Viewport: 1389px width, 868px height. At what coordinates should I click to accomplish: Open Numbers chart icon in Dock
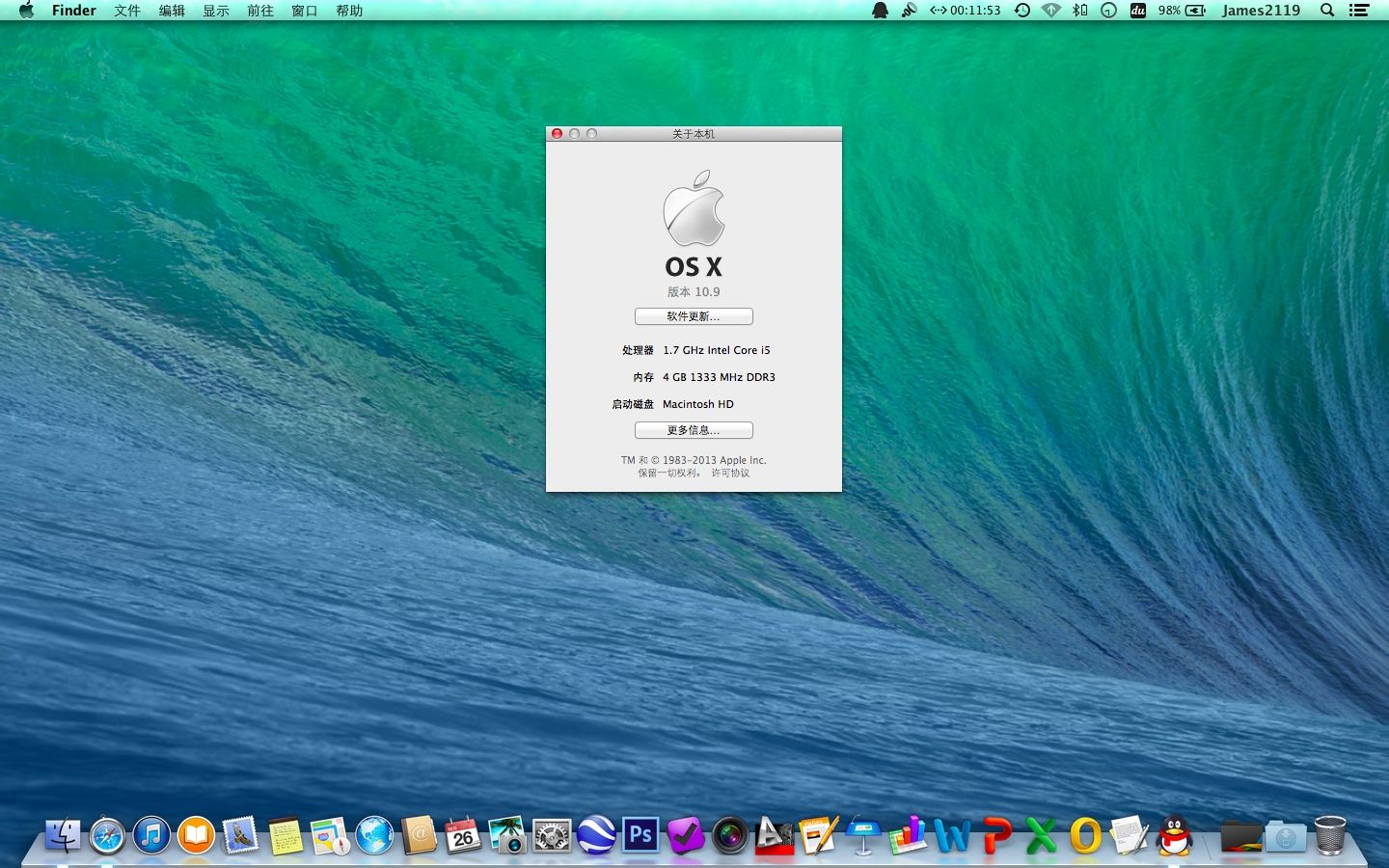coord(908,835)
